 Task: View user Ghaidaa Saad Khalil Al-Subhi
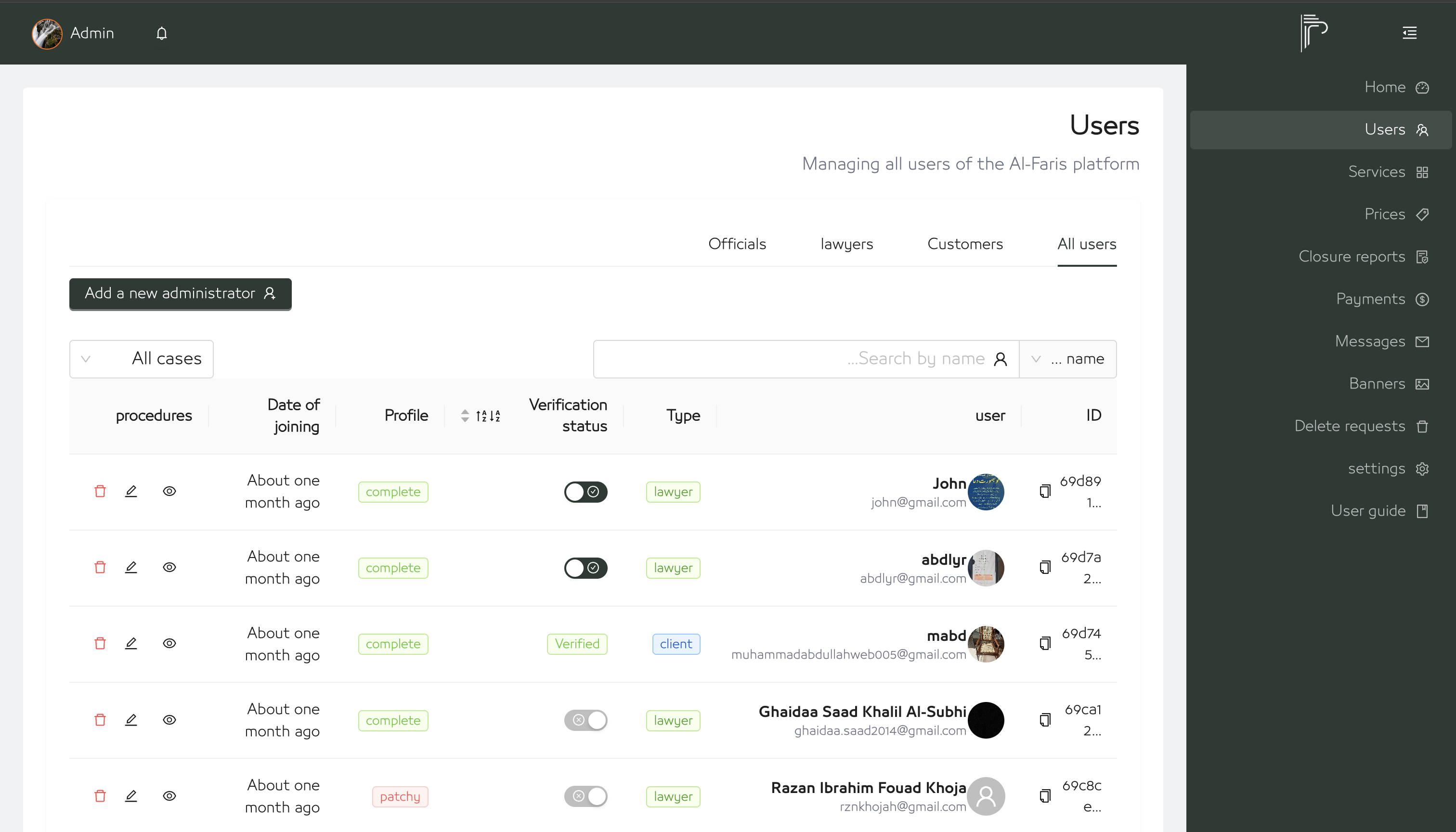pyautogui.click(x=169, y=720)
